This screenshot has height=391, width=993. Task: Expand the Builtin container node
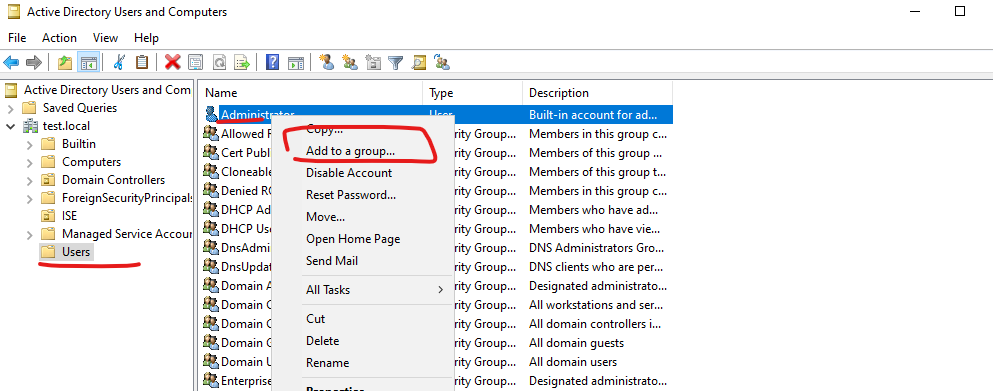[x=30, y=144]
